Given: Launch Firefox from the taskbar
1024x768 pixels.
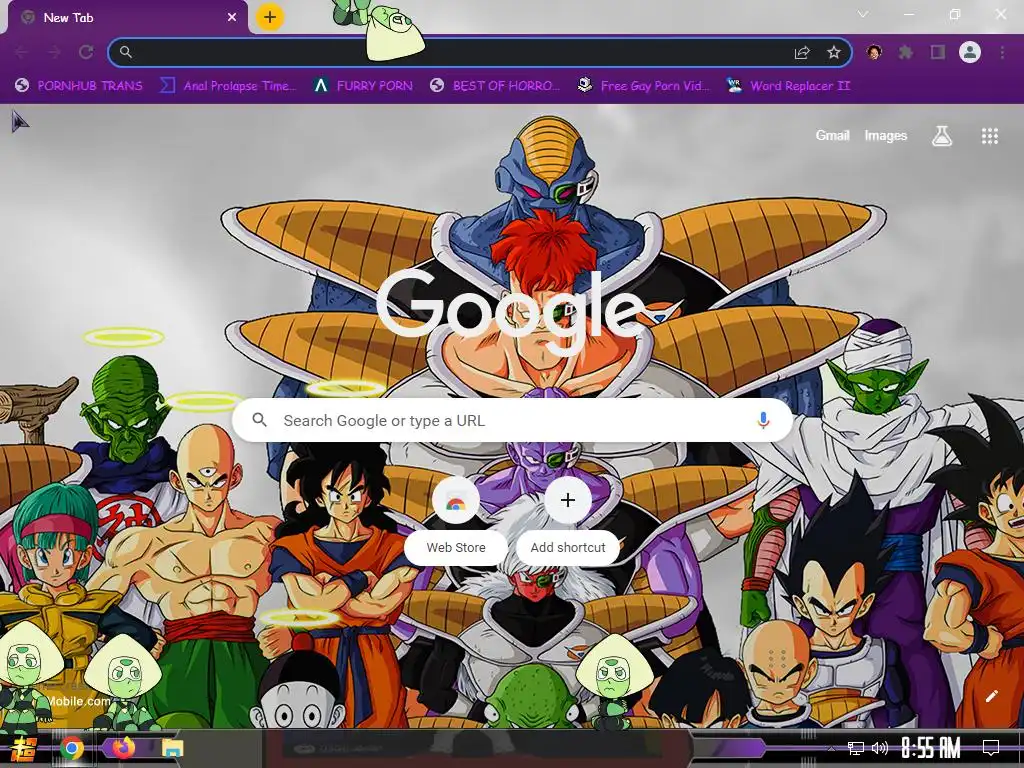Looking at the screenshot, I should click(x=123, y=747).
